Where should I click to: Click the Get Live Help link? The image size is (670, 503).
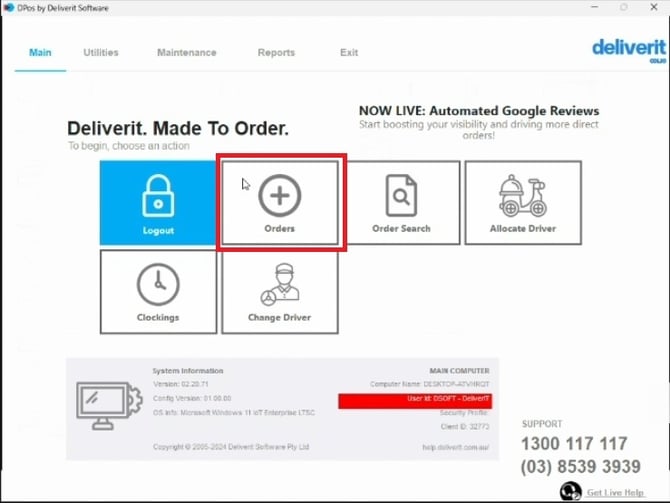(x=615, y=493)
